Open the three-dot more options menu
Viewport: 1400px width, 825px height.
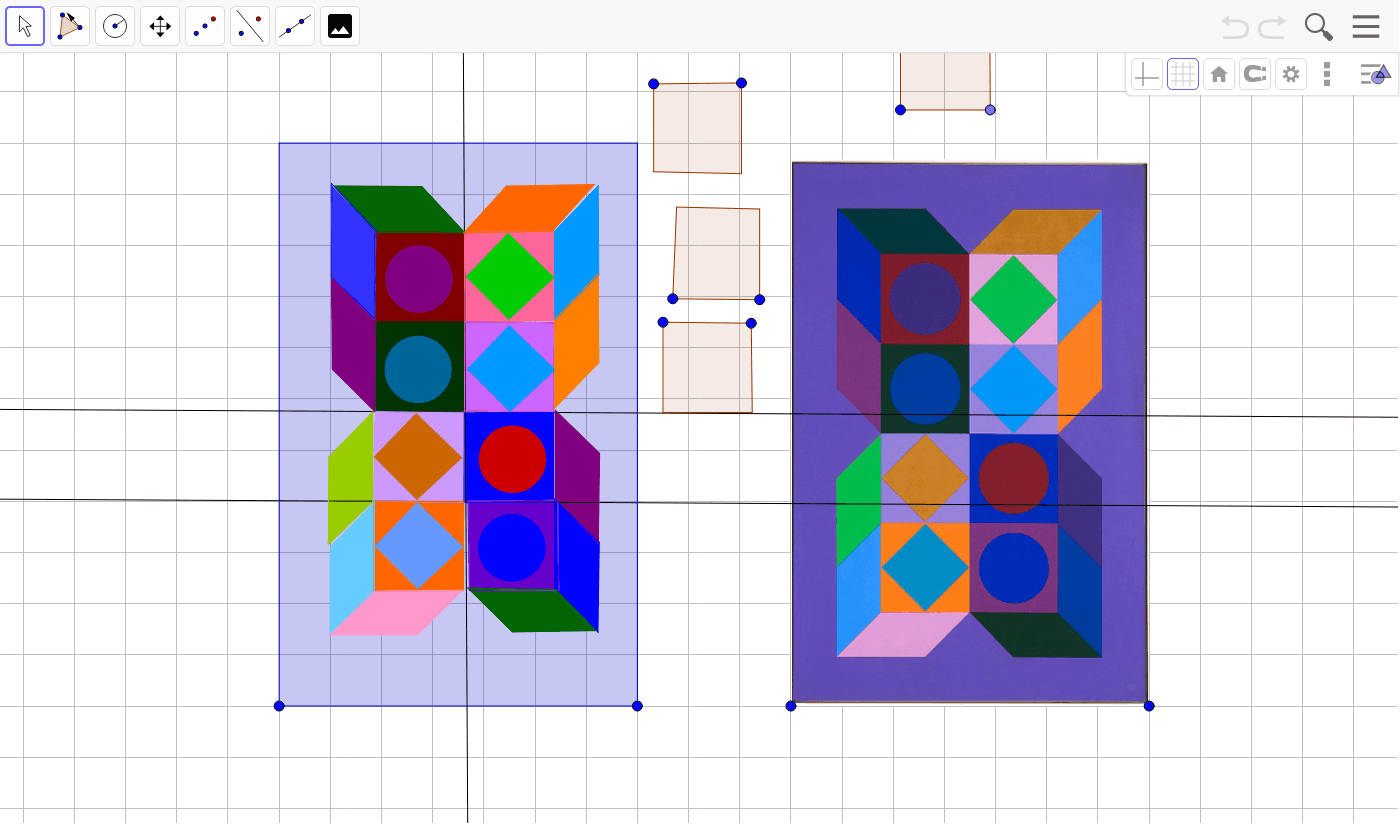tap(1327, 74)
